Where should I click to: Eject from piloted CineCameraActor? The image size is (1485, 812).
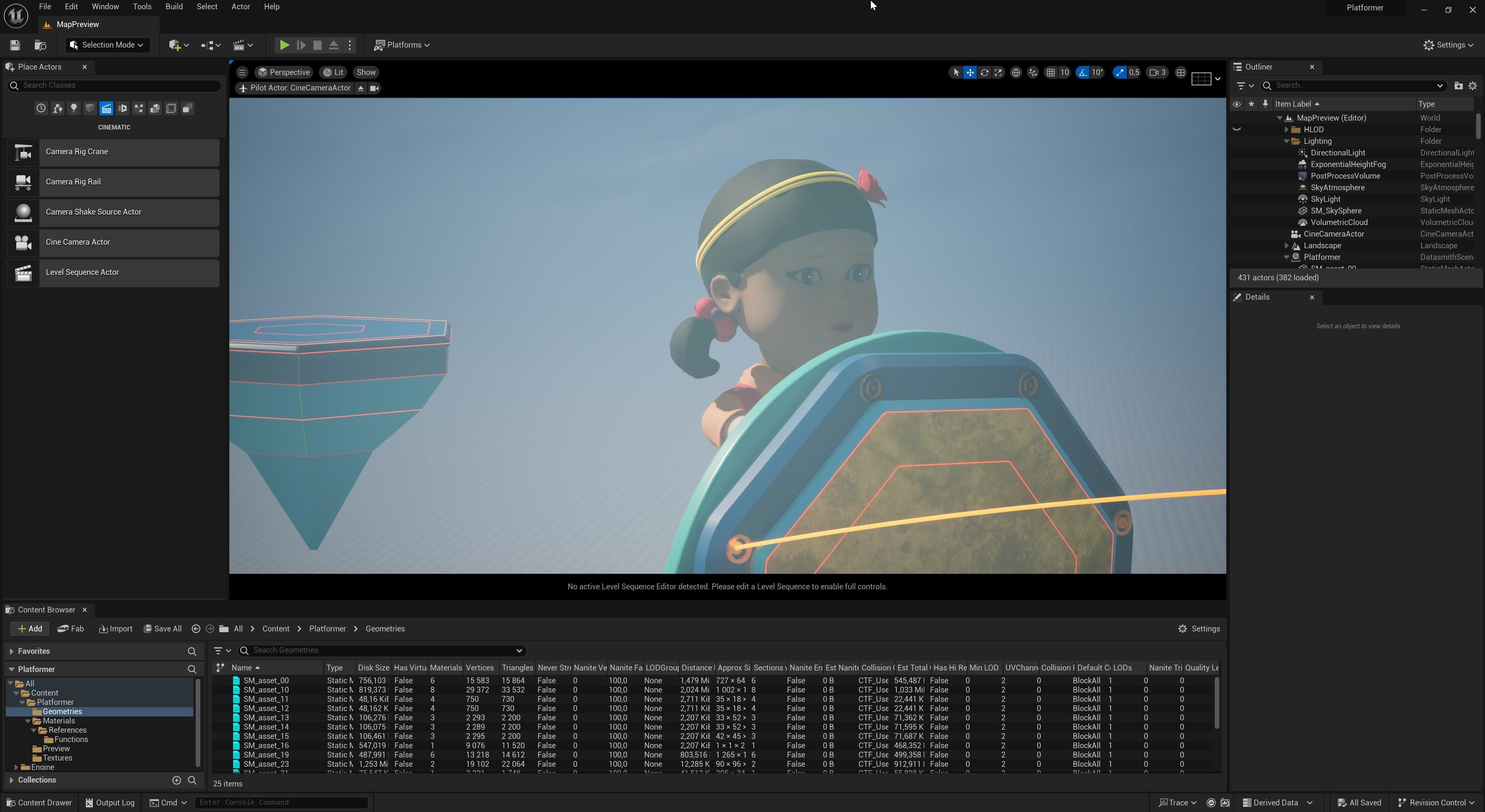coord(360,88)
